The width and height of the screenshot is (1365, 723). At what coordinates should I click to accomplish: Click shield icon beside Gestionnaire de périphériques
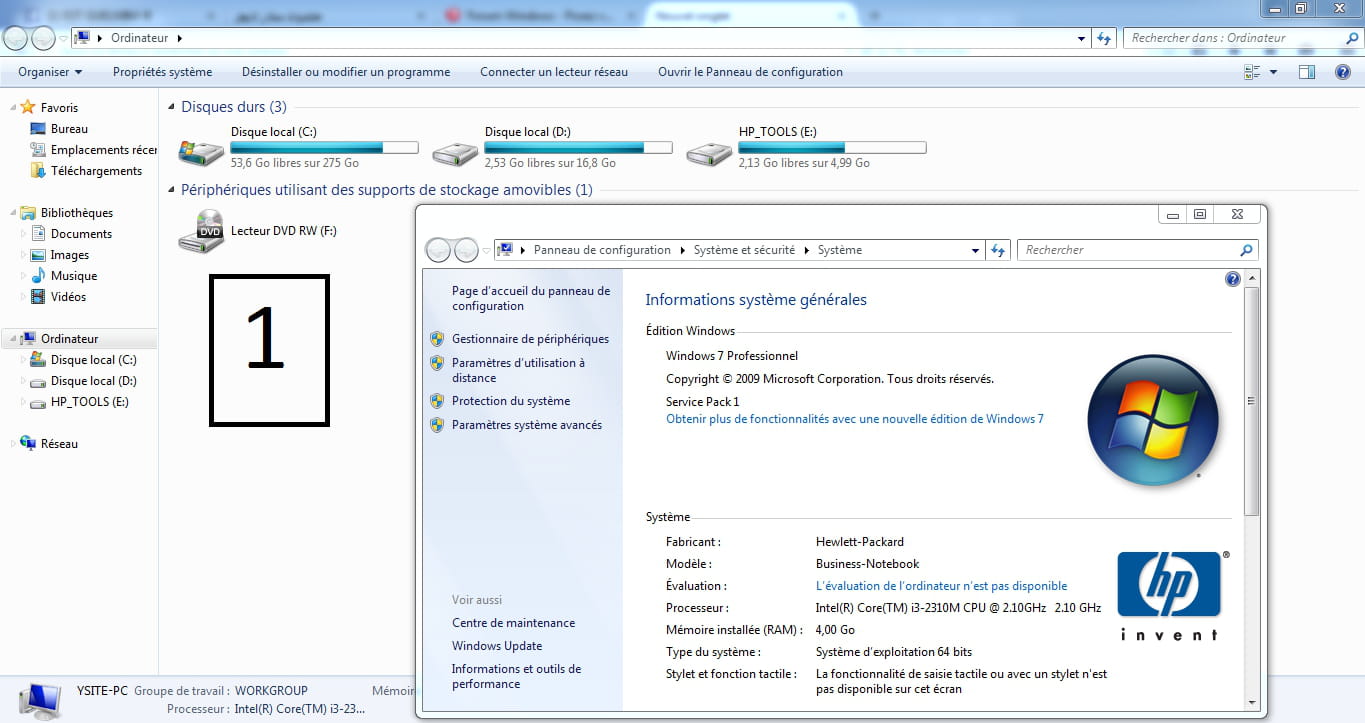tap(437, 339)
